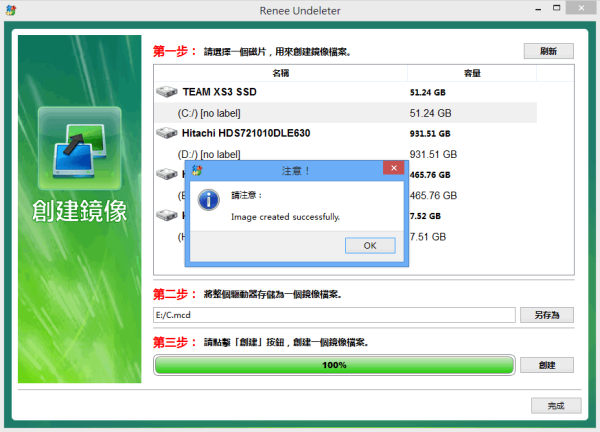The width and height of the screenshot is (600, 432).
Task: Click the drive icon in the 7.52 GB row
Action: click(x=167, y=215)
